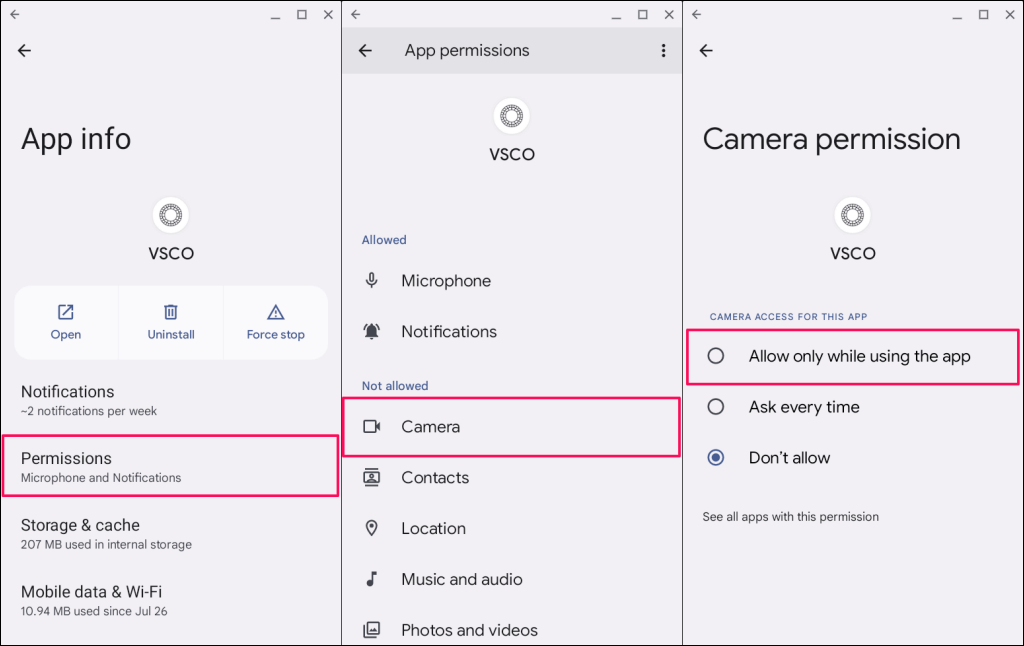
Task: Select Don't allow radio button
Action: tap(716, 458)
